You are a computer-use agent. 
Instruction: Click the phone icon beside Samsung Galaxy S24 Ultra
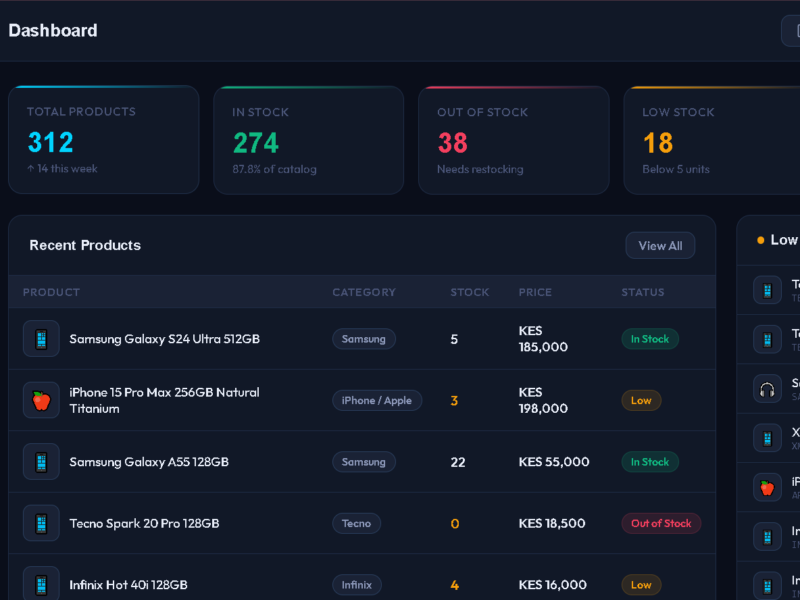point(41,339)
